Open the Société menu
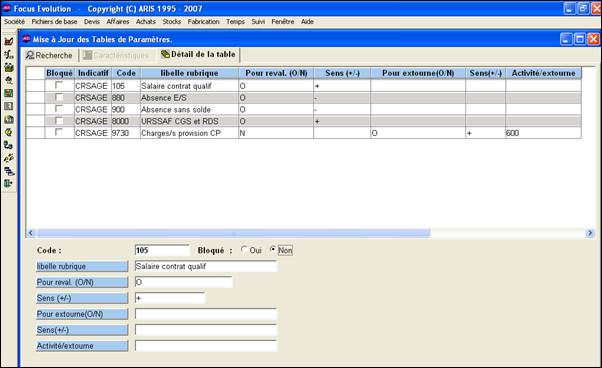The image size is (602, 368). click(x=15, y=22)
